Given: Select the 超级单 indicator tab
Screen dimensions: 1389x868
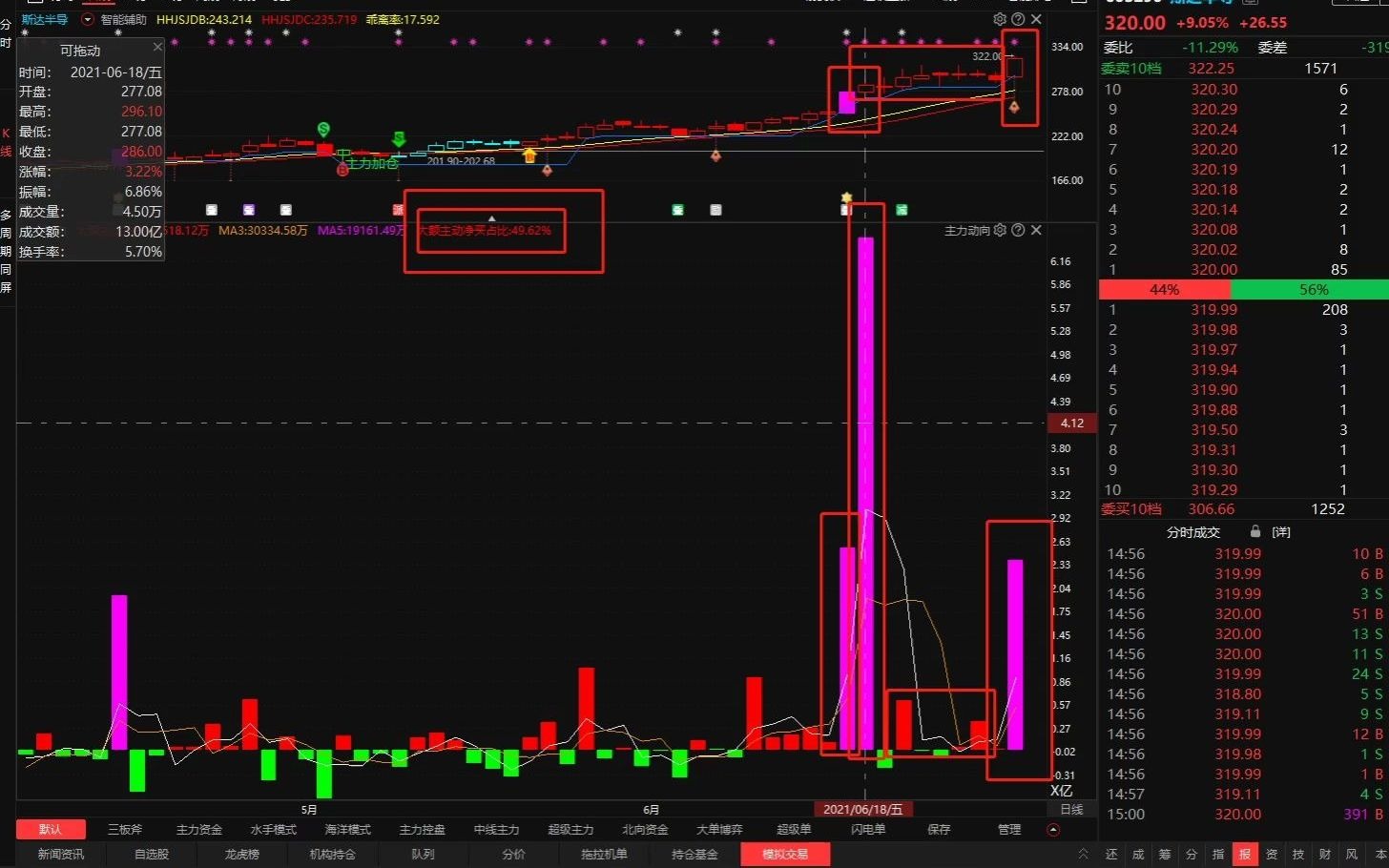Looking at the screenshot, I should [x=794, y=829].
